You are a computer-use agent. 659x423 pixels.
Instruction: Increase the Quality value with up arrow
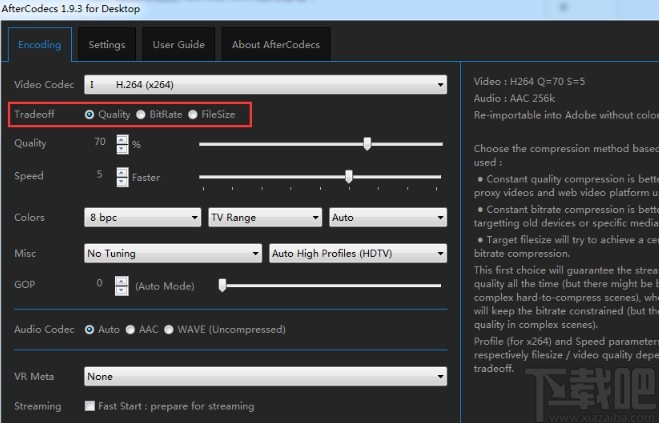coord(122,139)
